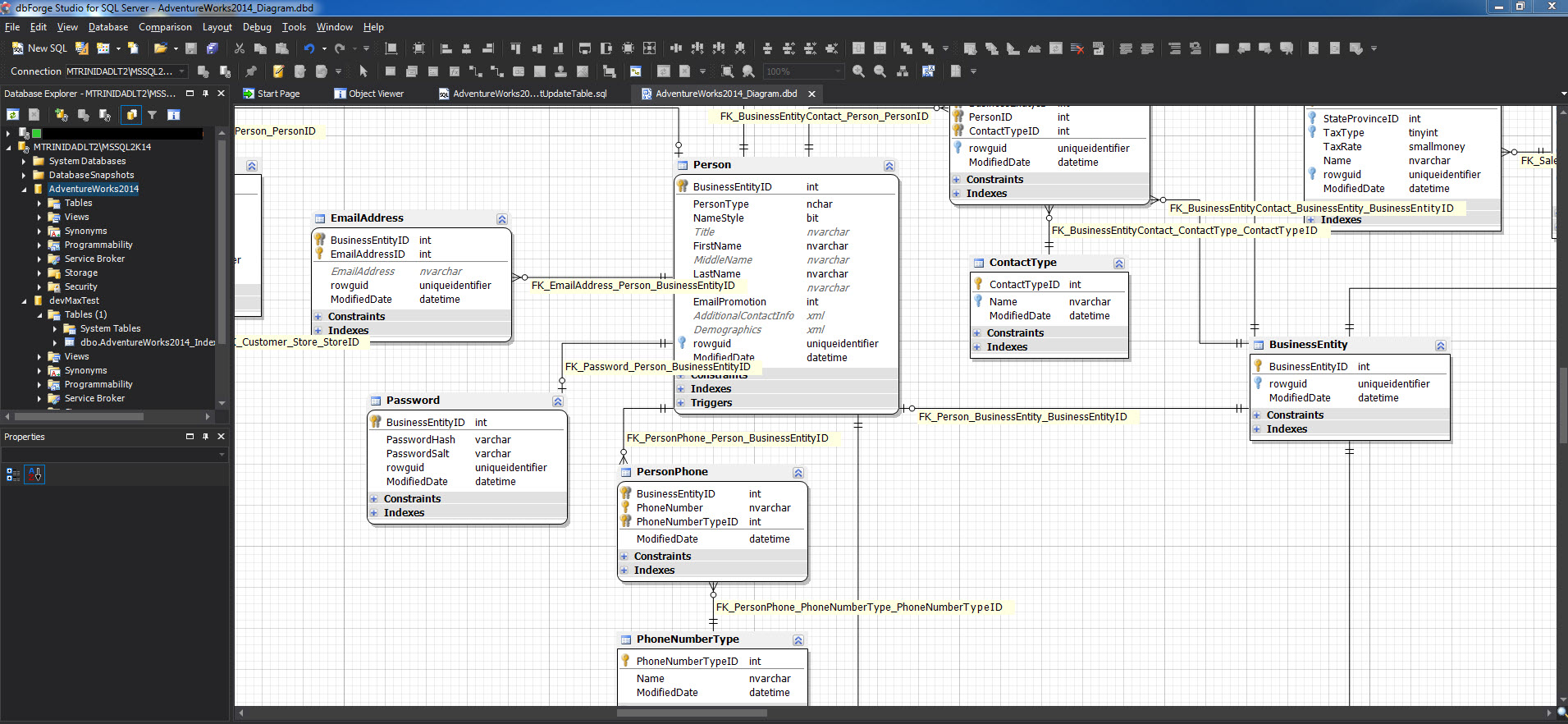The width and height of the screenshot is (1568, 724).
Task: Switch to the Object Viewer tab
Action: [368, 94]
